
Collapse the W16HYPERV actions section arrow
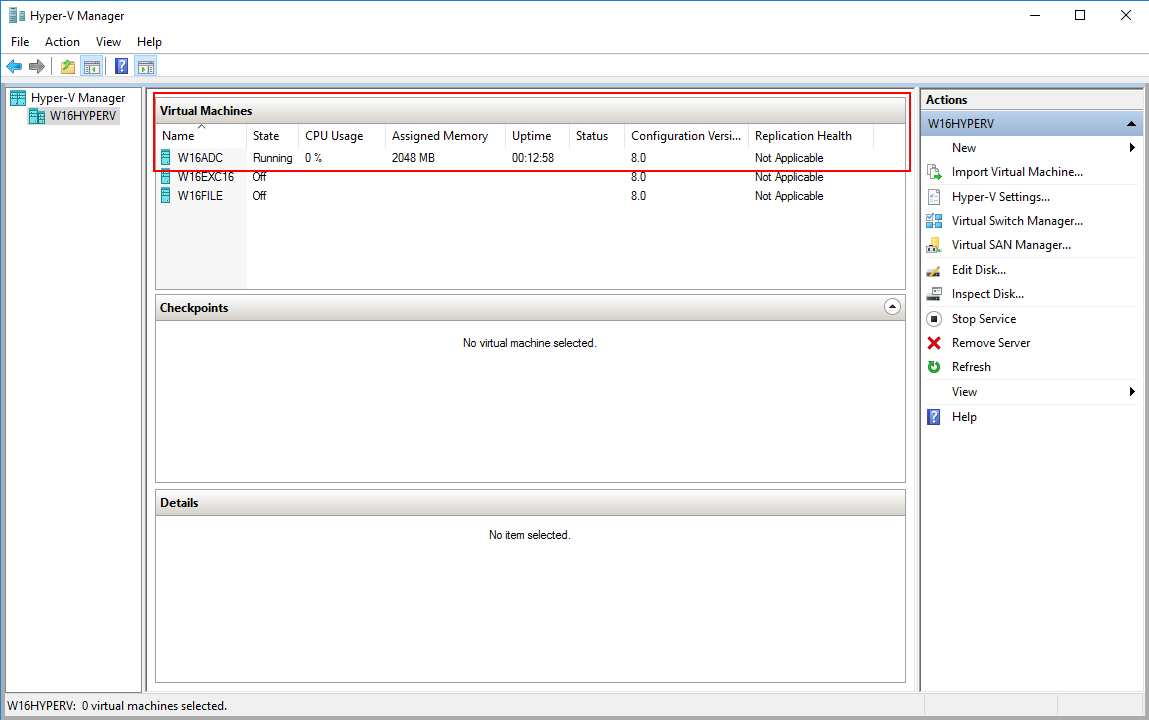1131,124
